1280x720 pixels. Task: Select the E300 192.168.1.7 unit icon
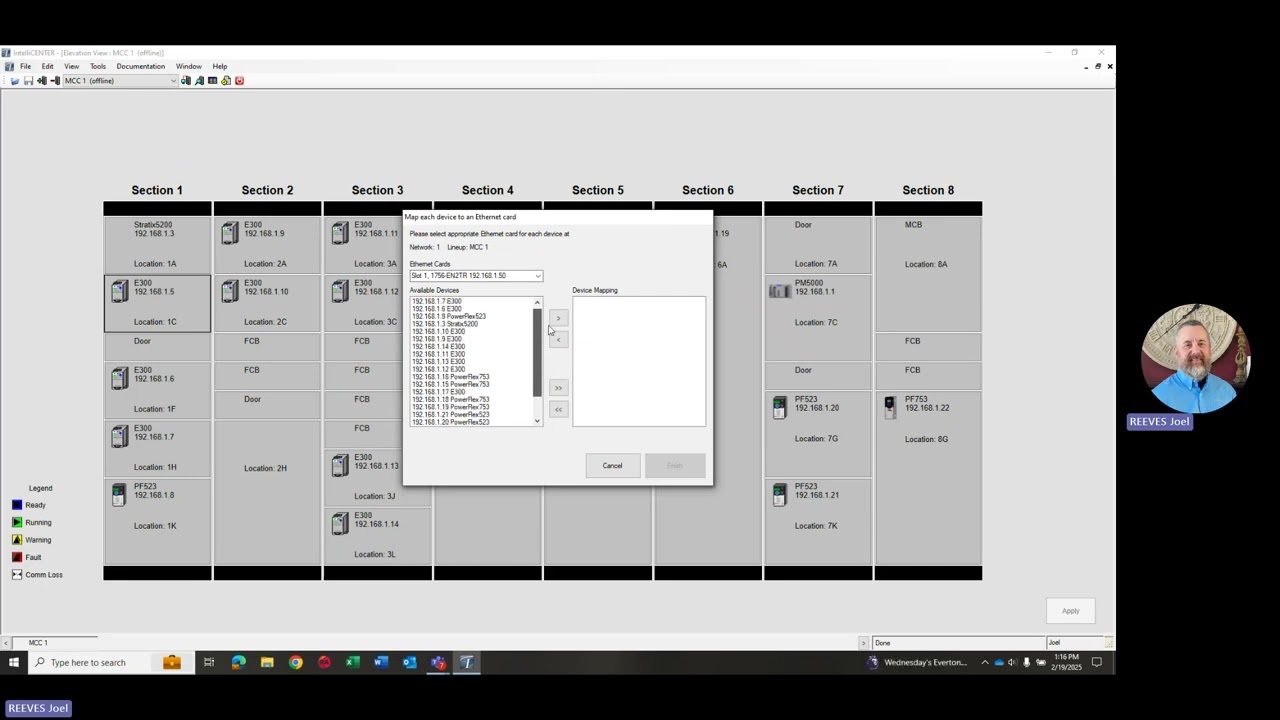point(120,435)
